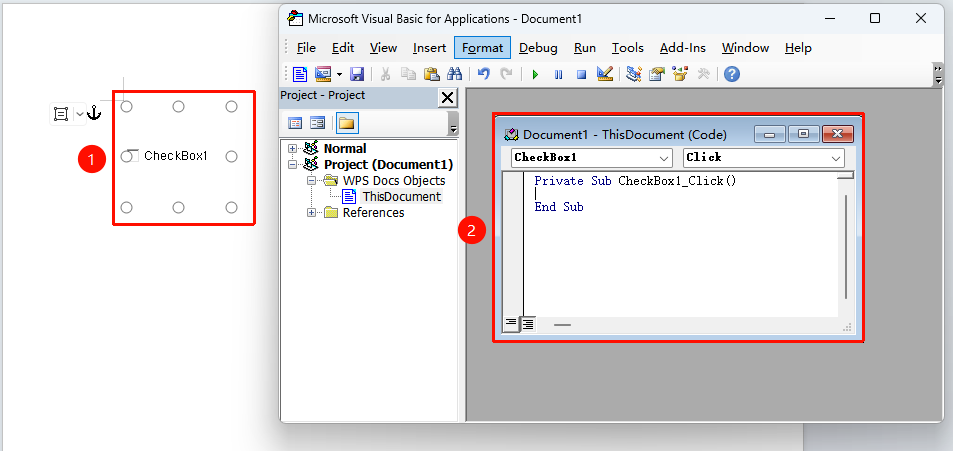Click the anchor icon in document
Image resolution: width=953 pixels, height=451 pixels.
[x=94, y=112]
